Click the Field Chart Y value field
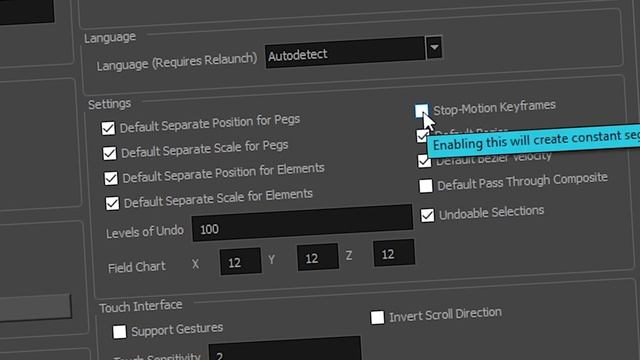The width and height of the screenshot is (640, 360). [318, 257]
